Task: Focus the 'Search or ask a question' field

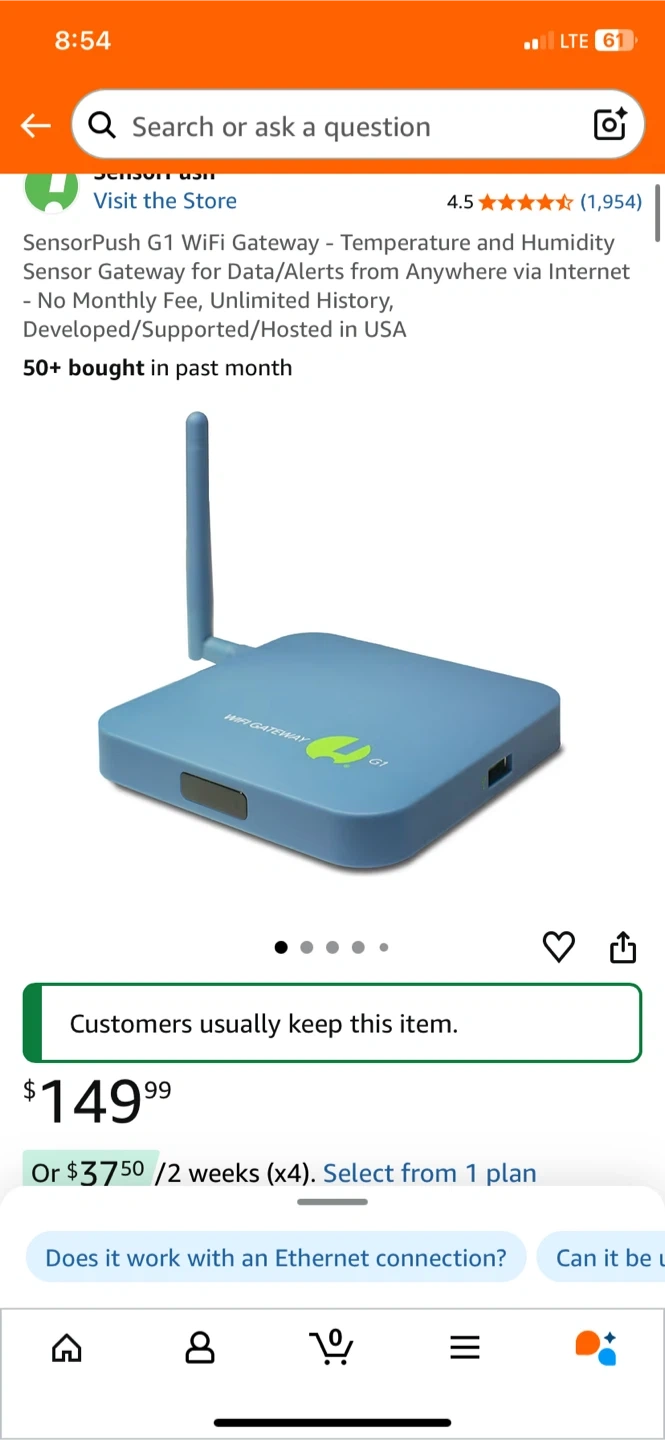Action: point(357,125)
